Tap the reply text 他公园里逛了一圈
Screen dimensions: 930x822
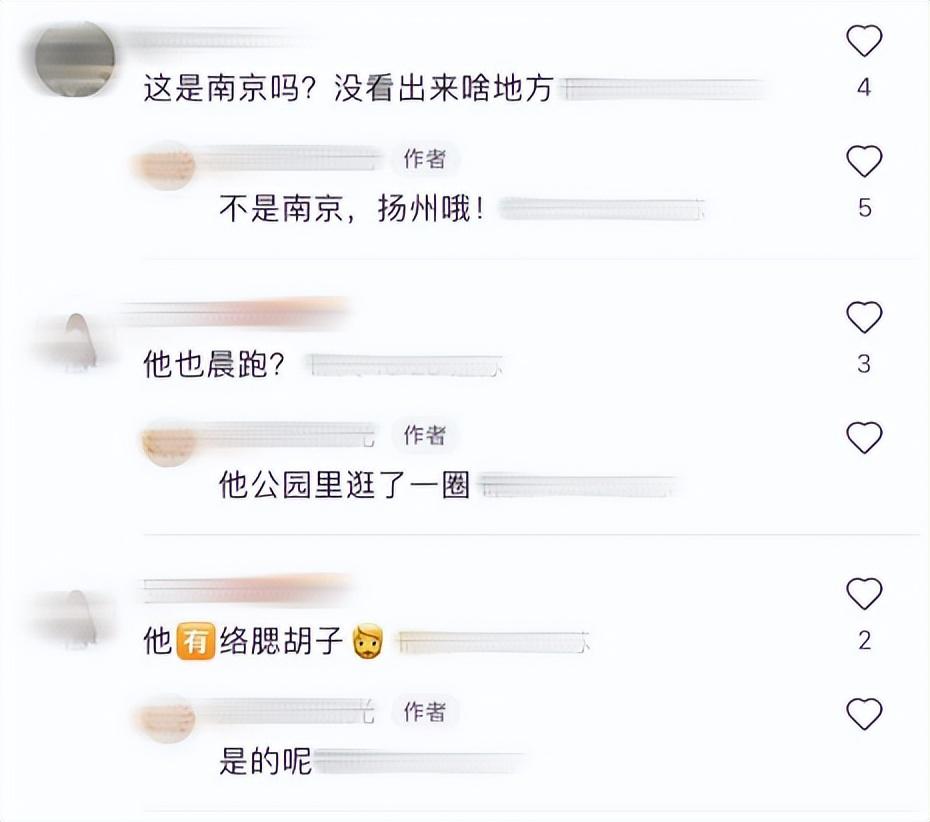click(x=345, y=485)
